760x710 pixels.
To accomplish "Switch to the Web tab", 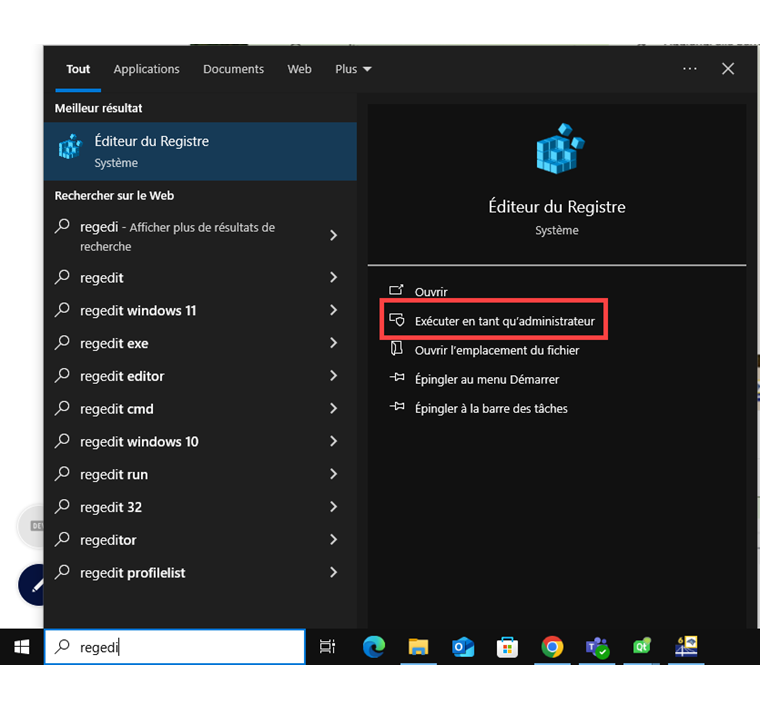I will [x=299, y=69].
